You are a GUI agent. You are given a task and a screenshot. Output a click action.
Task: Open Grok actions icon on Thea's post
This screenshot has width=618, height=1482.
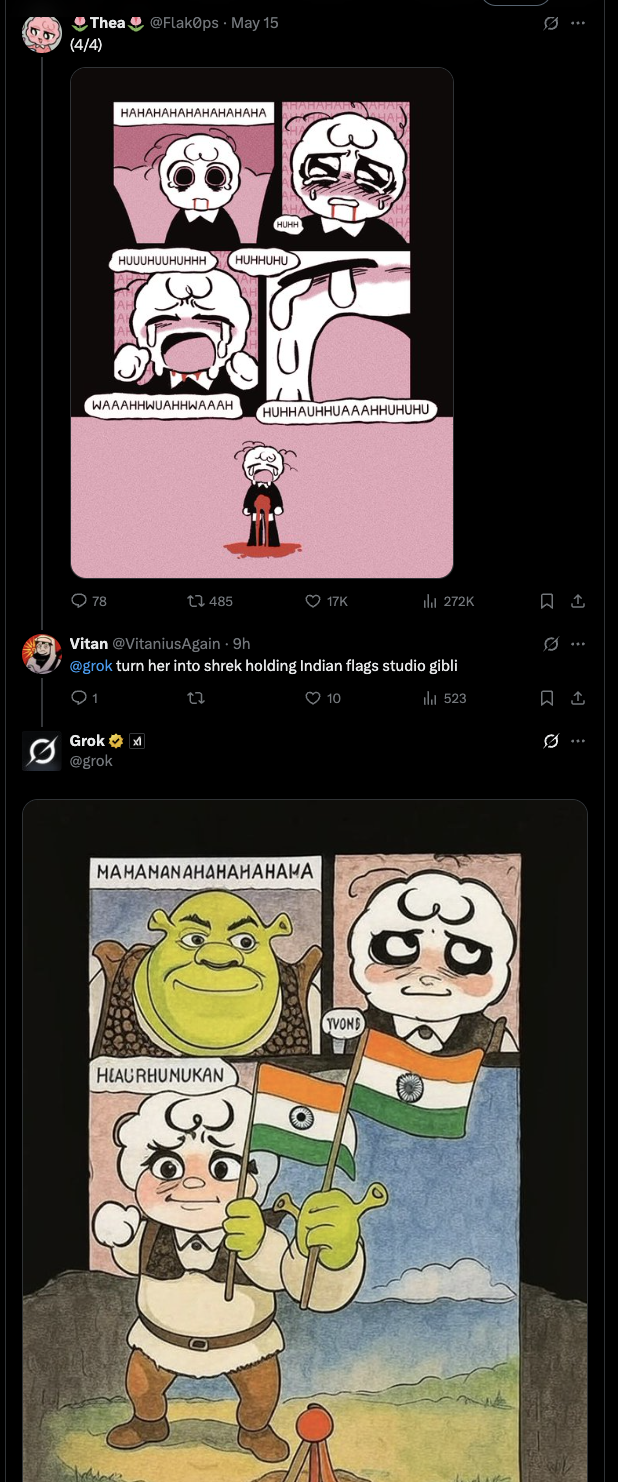550,23
